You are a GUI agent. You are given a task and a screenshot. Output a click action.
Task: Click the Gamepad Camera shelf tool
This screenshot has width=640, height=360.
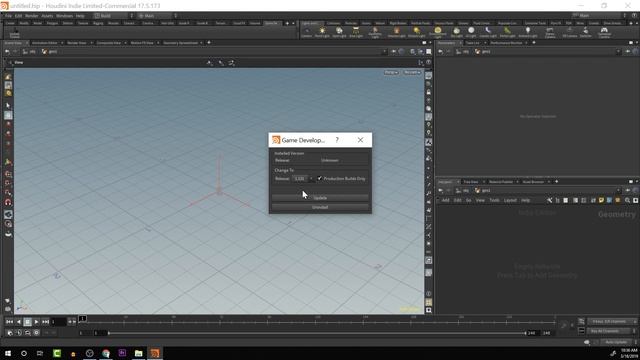(x=604, y=32)
